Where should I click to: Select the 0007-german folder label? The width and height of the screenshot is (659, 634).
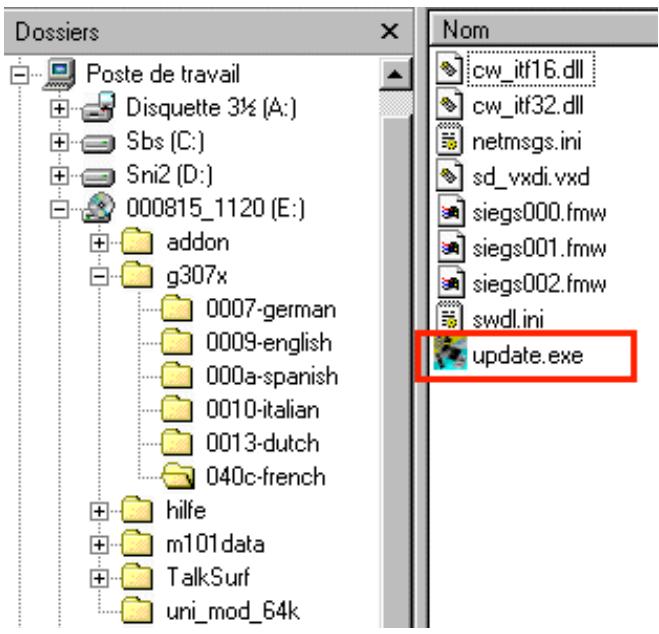click(x=271, y=310)
